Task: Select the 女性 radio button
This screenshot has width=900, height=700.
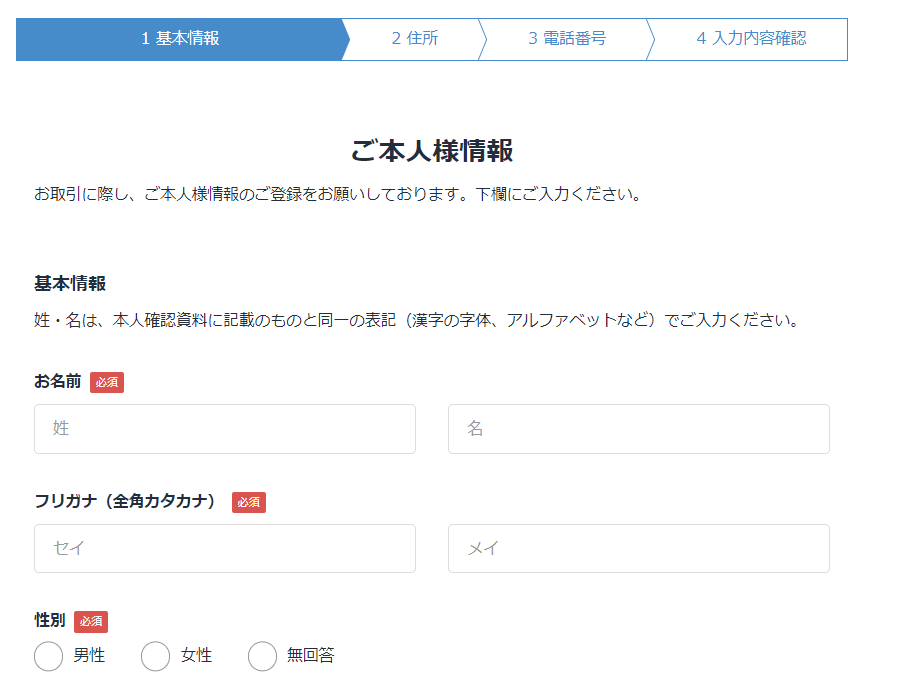Action: point(156,656)
